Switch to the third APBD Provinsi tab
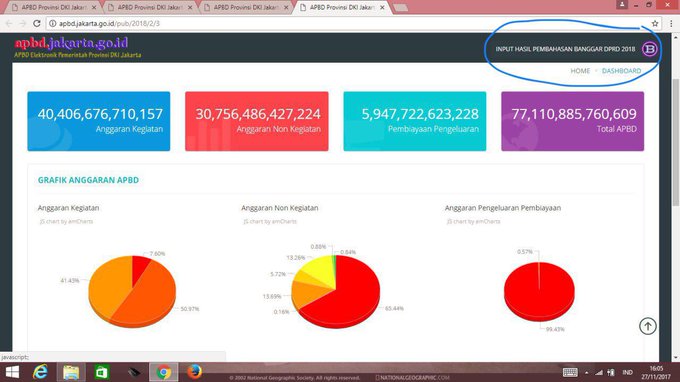 (246, 7)
